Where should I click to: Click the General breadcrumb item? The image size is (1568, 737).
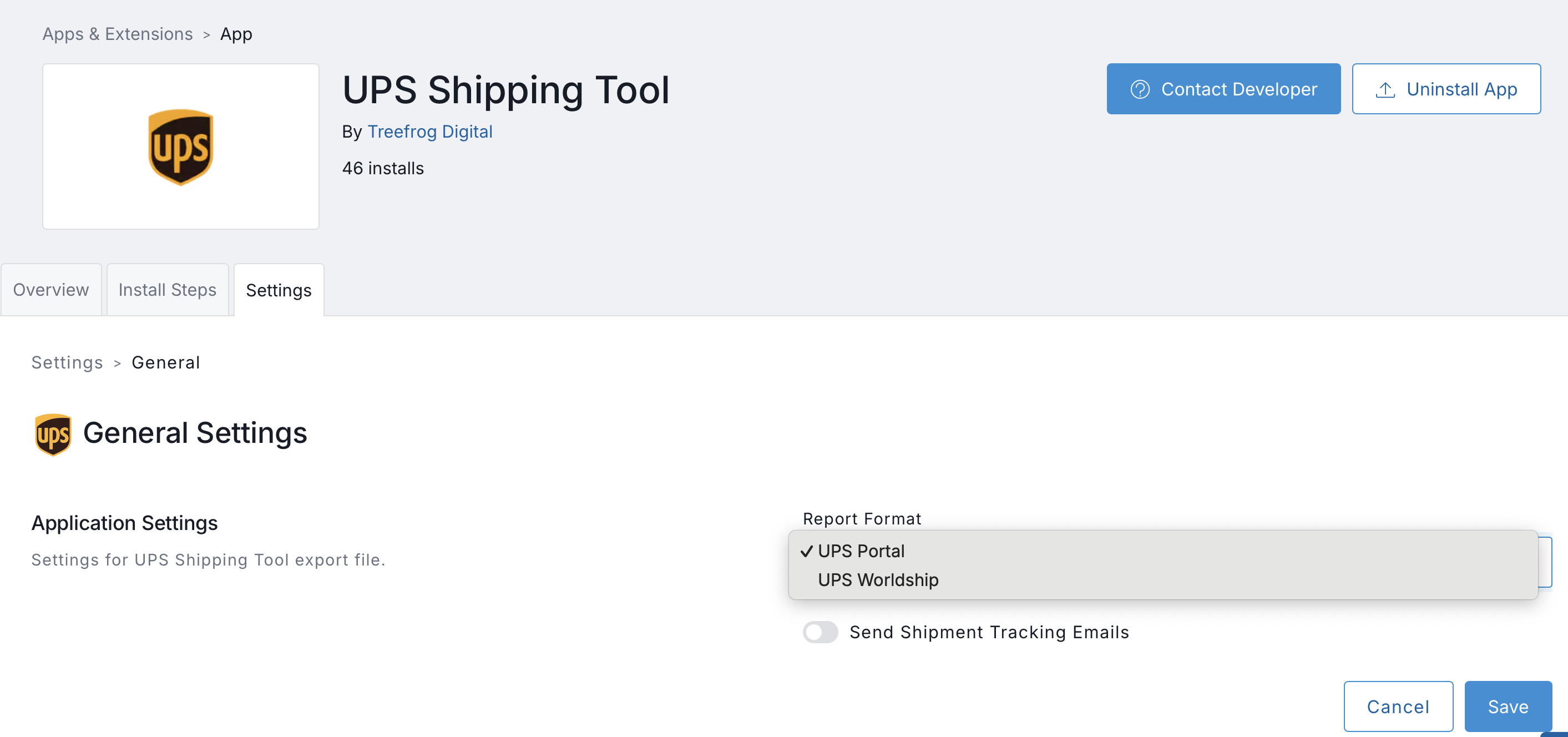[x=165, y=363]
